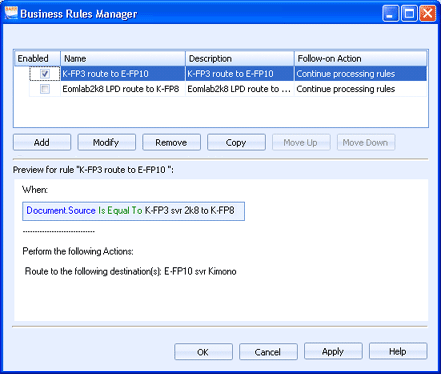This screenshot has height=374, width=441.
Task: Open Help for Business Rules Manager
Action: tap(398, 351)
